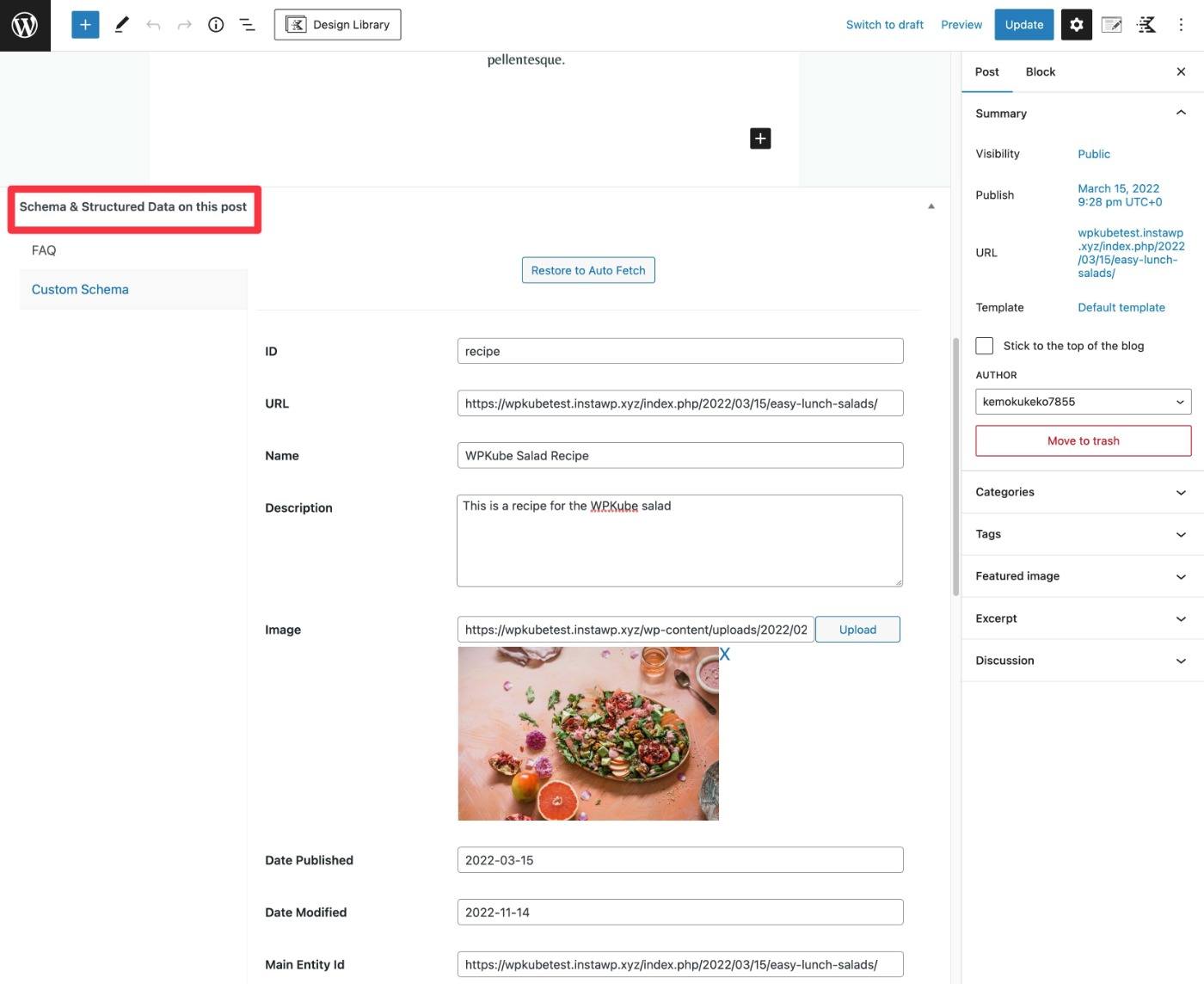
Task: Click the Image URL input field
Action: 636,630
